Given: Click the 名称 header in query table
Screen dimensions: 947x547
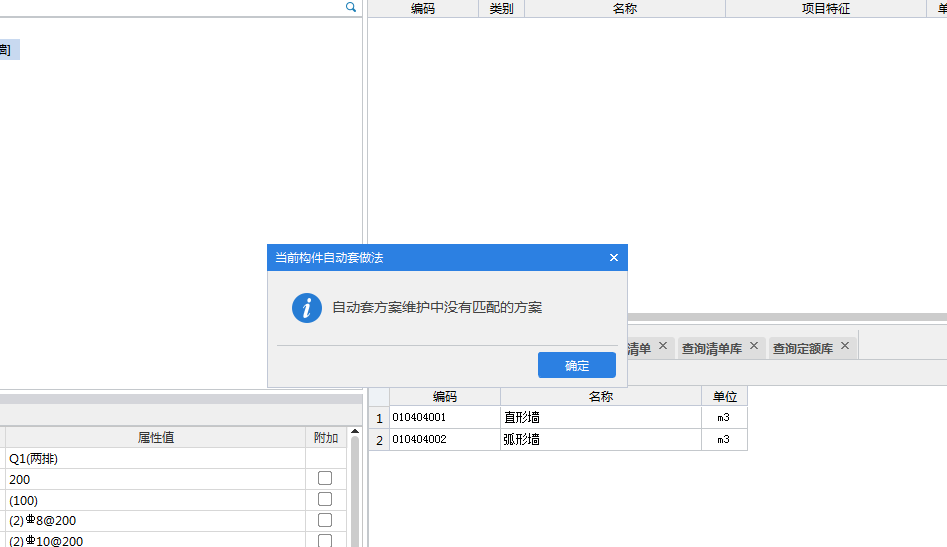Looking at the screenshot, I should pyautogui.click(x=600, y=397).
